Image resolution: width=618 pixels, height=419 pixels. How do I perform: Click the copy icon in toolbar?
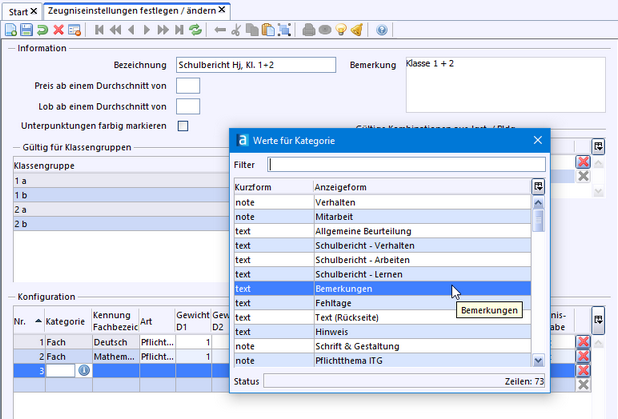(252, 30)
